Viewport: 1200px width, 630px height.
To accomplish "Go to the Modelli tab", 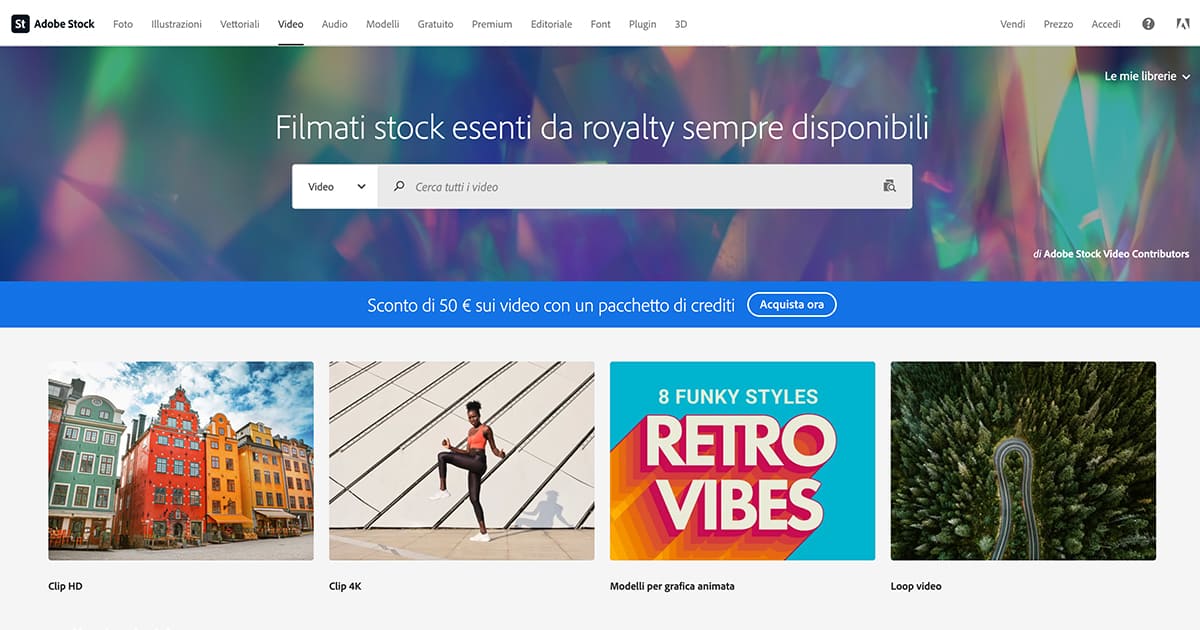I will [383, 24].
